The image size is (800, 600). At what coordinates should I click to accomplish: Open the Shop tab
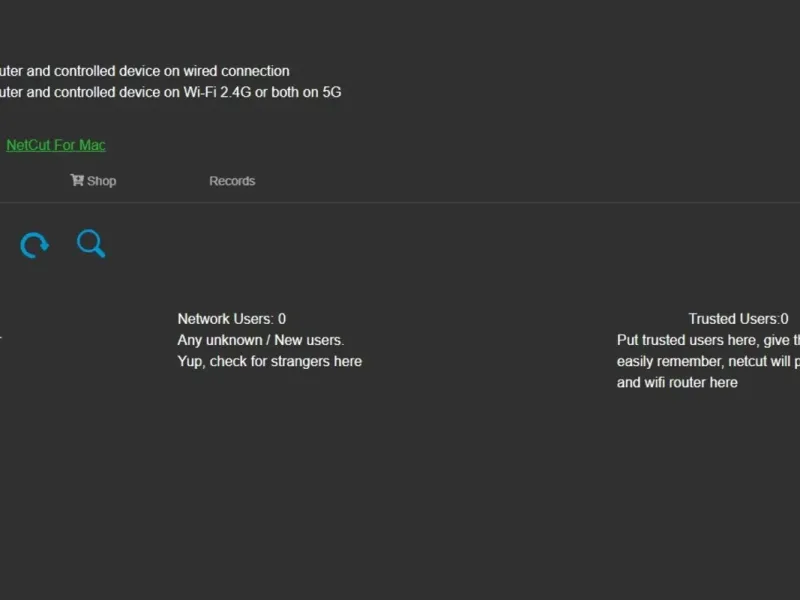[101, 181]
